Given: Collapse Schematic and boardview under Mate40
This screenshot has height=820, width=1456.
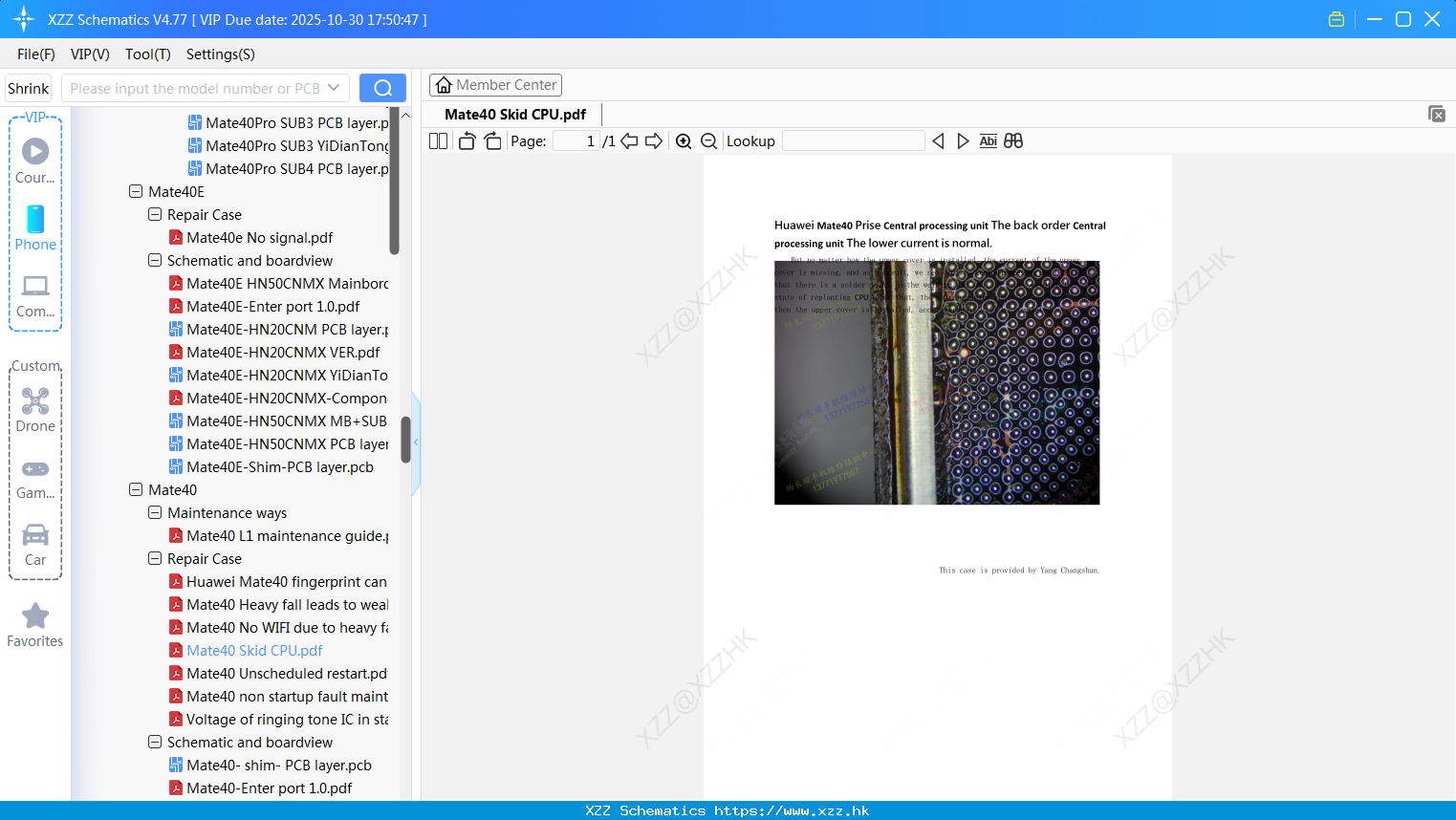Looking at the screenshot, I should click(x=155, y=742).
